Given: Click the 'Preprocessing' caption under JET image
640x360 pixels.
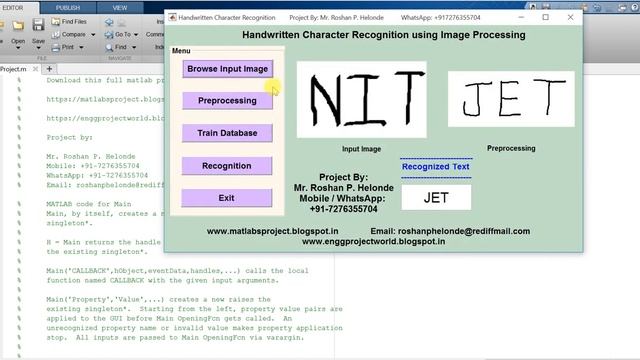Looking at the screenshot, I should pos(511,148).
